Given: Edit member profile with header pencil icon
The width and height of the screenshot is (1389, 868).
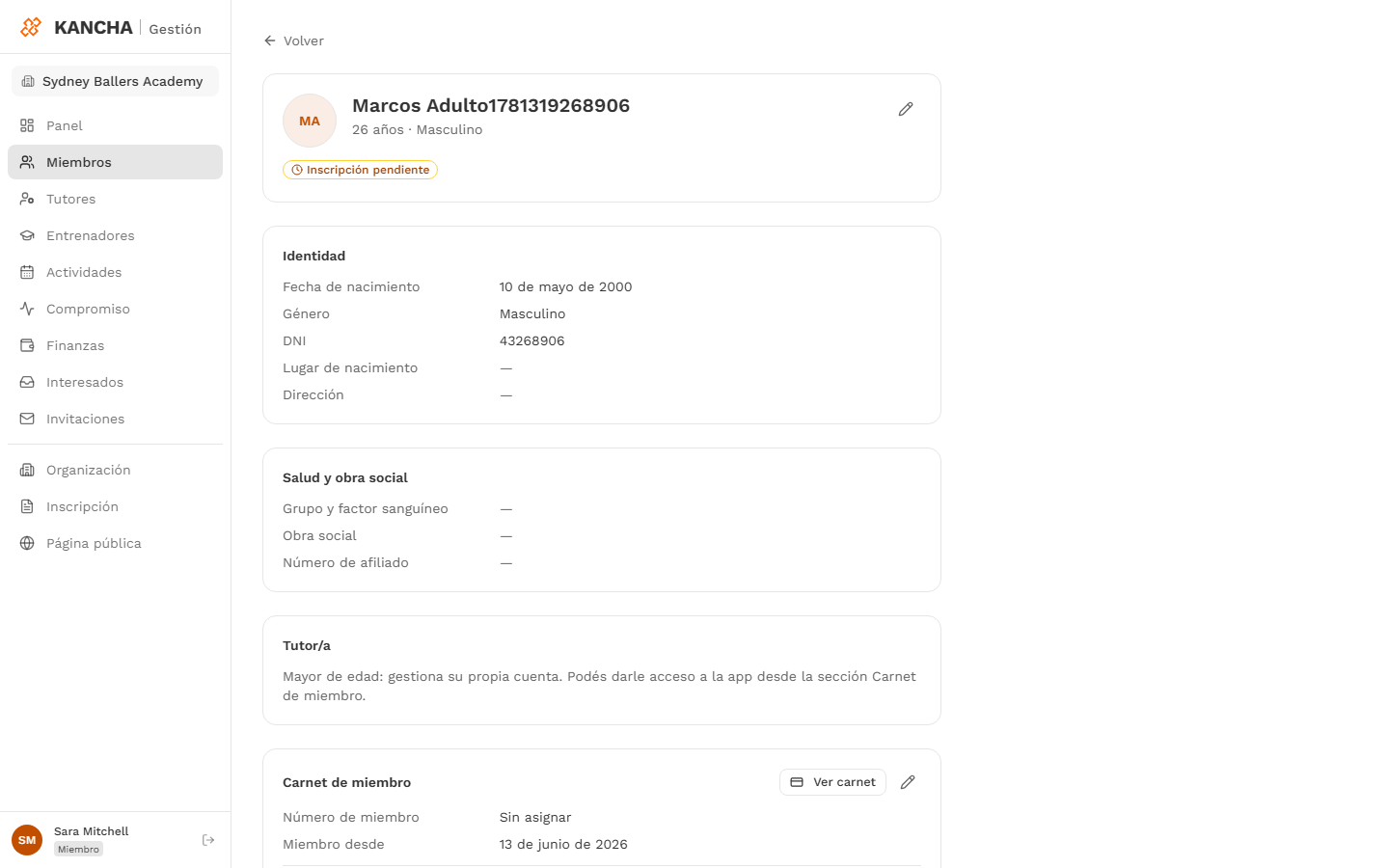Looking at the screenshot, I should pyautogui.click(x=906, y=109).
